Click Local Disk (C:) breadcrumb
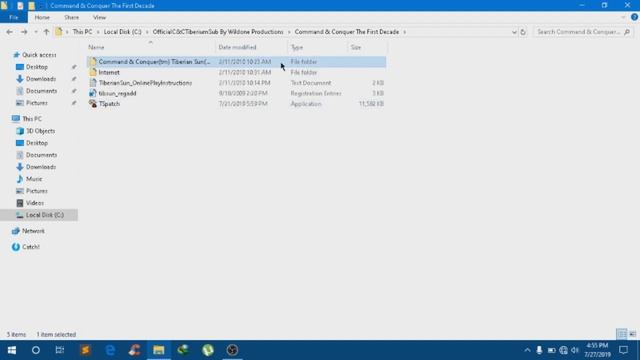The height and width of the screenshot is (360, 640). tap(122, 32)
